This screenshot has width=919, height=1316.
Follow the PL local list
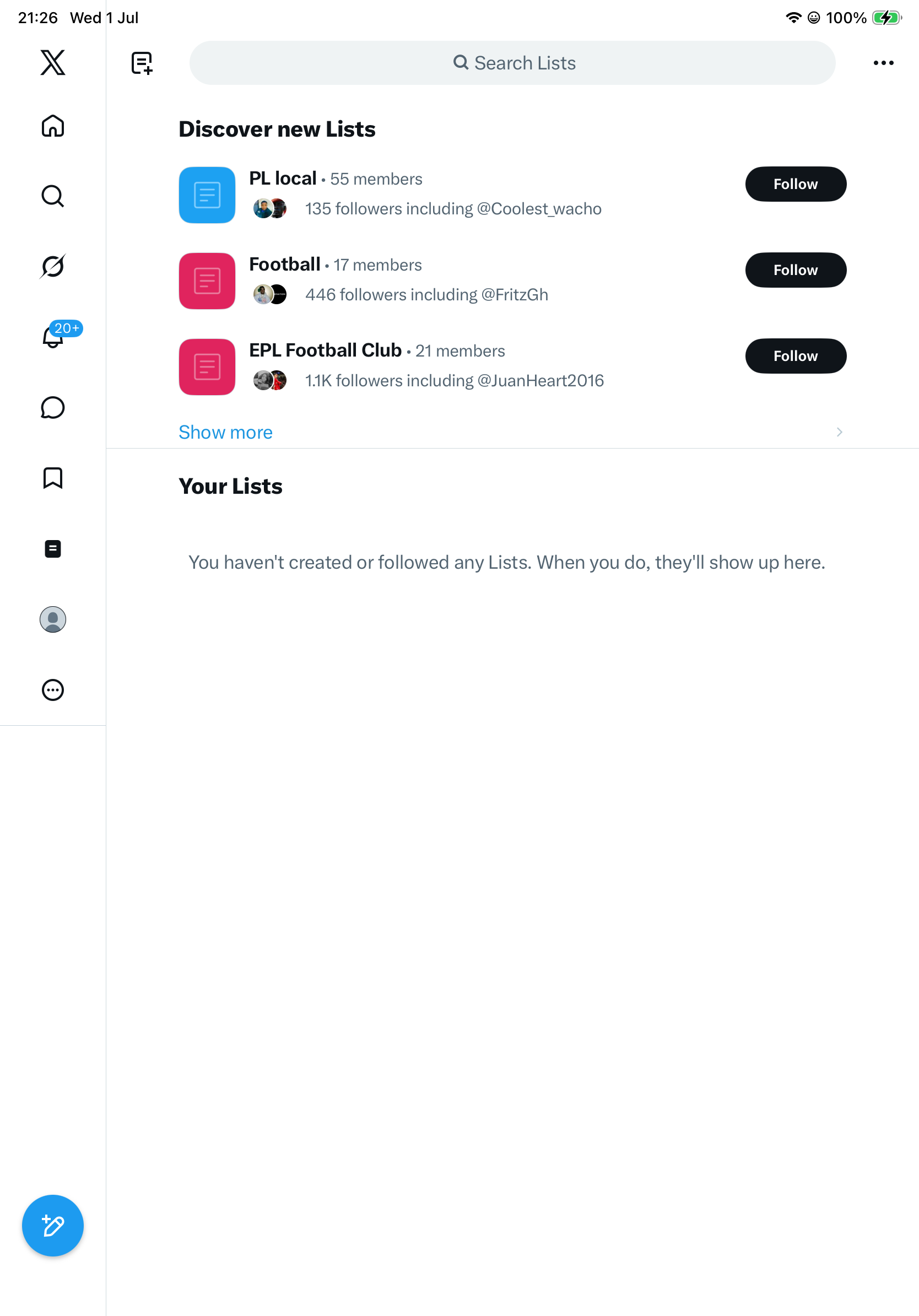click(795, 184)
